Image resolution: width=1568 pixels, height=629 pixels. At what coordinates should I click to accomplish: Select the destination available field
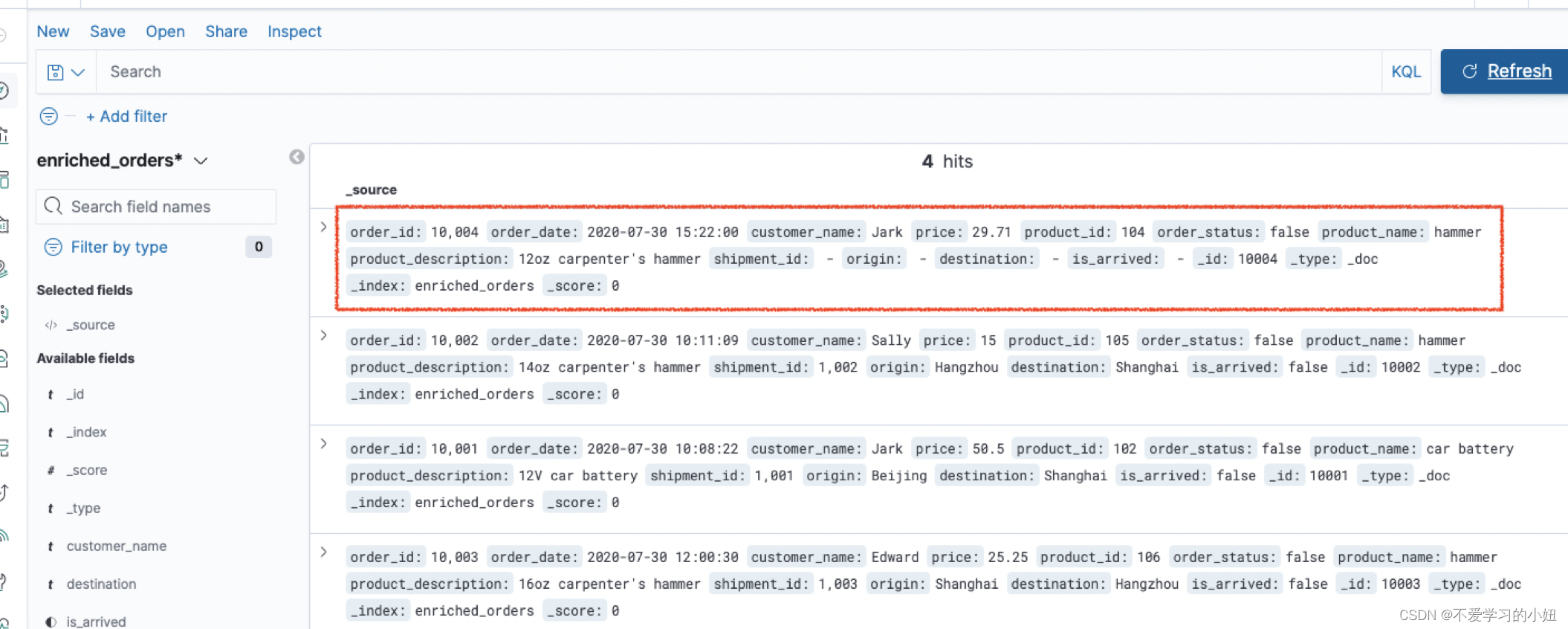(101, 584)
